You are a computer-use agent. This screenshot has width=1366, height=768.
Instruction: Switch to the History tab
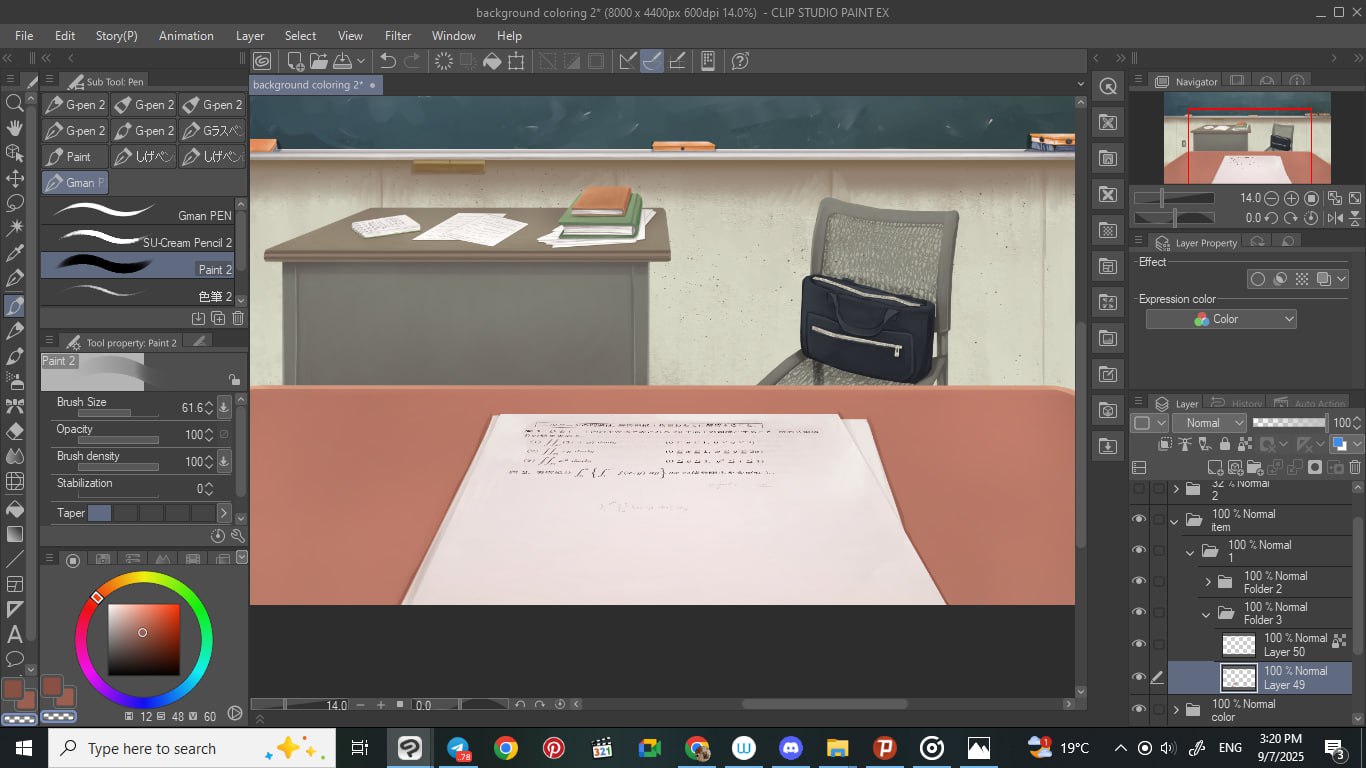click(x=1236, y=404)
